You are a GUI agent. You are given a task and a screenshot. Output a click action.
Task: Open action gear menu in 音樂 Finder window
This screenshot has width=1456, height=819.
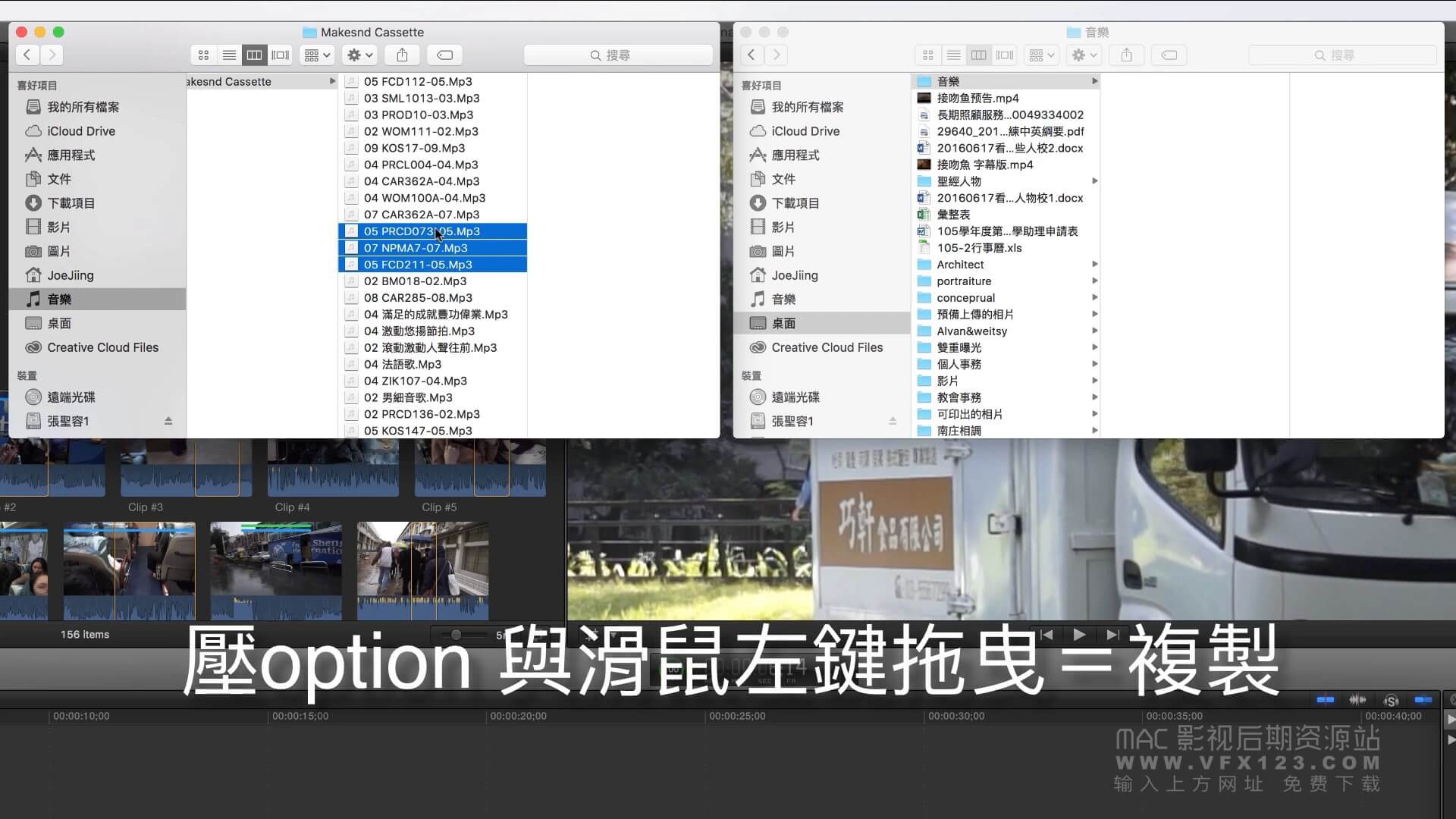(x=1084, y=55)
